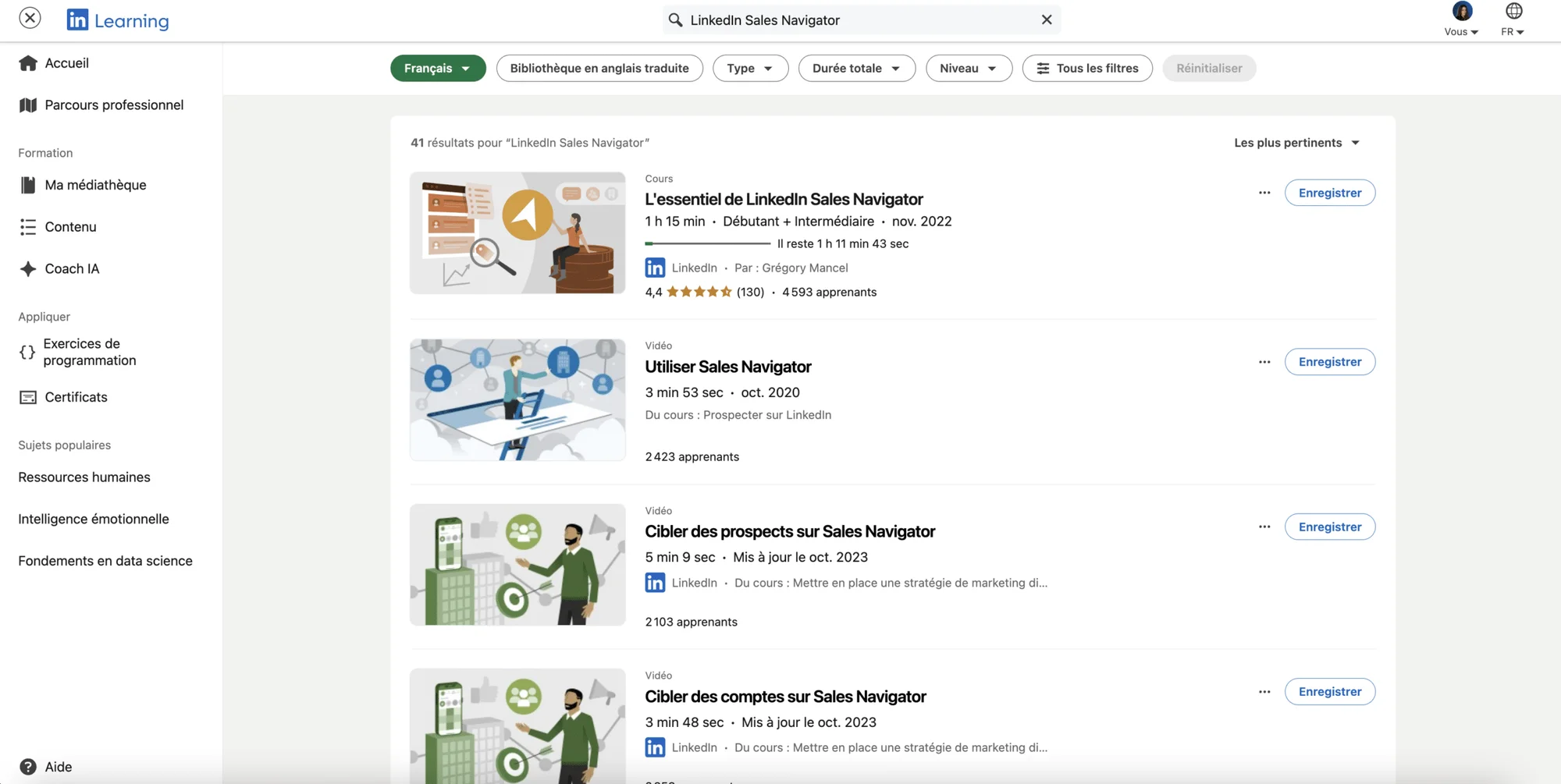Click the Réinitialiser button
This screenshot has height=784, width=1561.
[x=1209, y=69]
